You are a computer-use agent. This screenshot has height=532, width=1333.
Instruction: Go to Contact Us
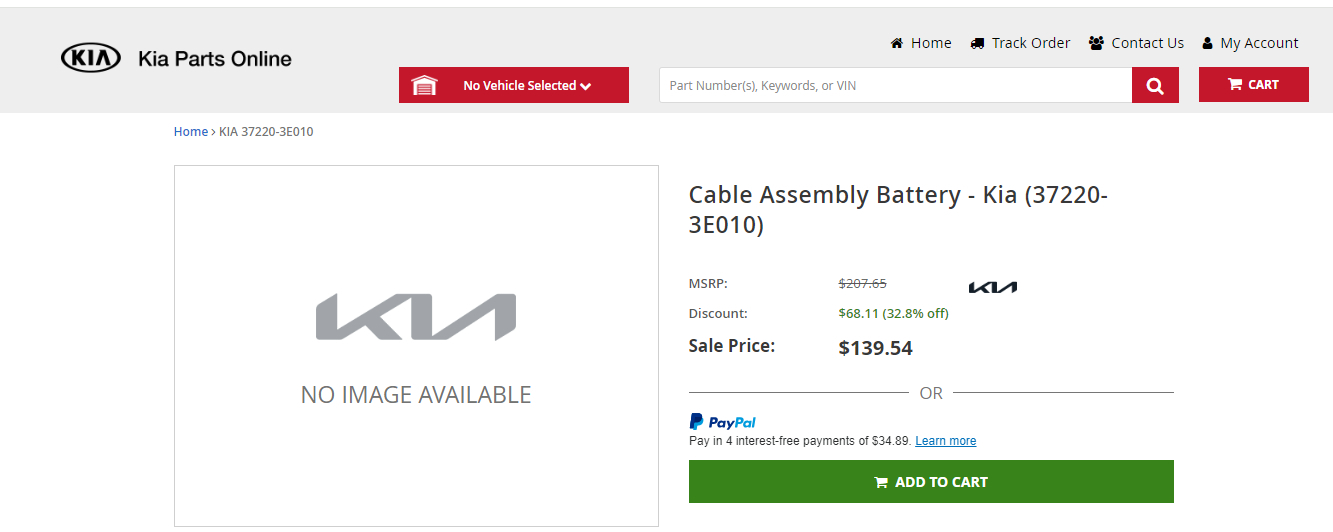1147,43
